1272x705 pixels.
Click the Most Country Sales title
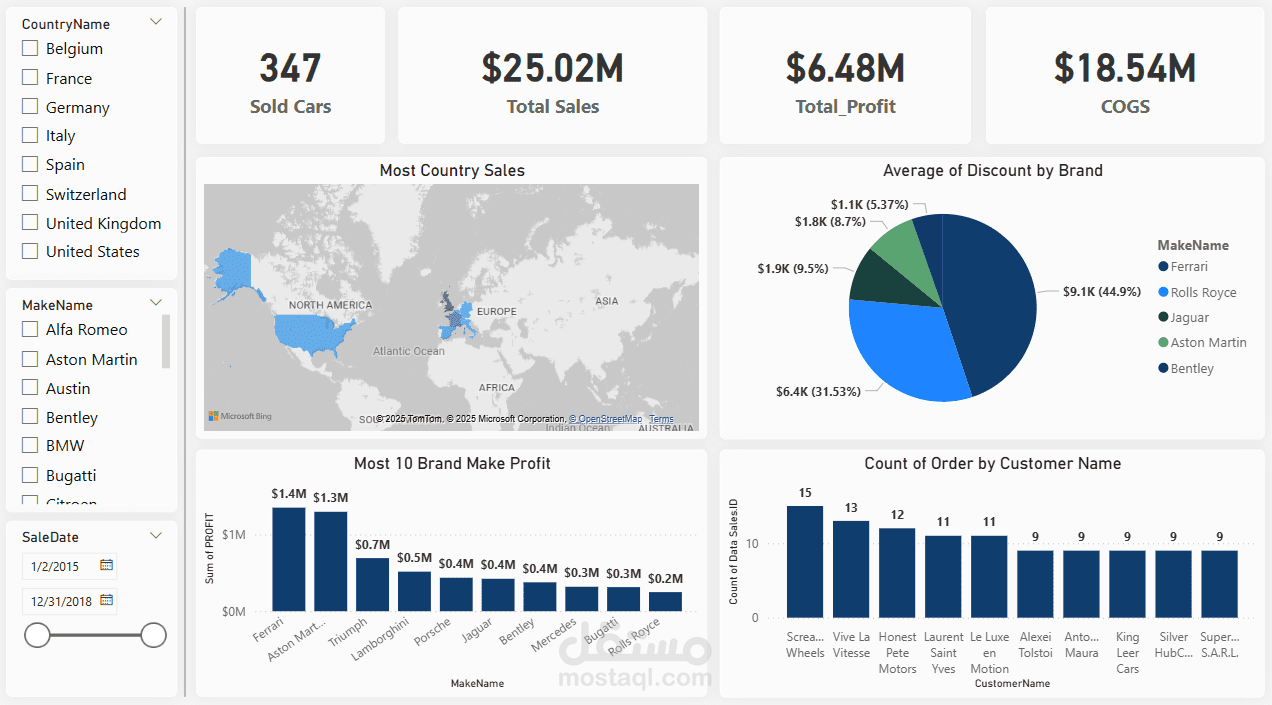(452, 171)
